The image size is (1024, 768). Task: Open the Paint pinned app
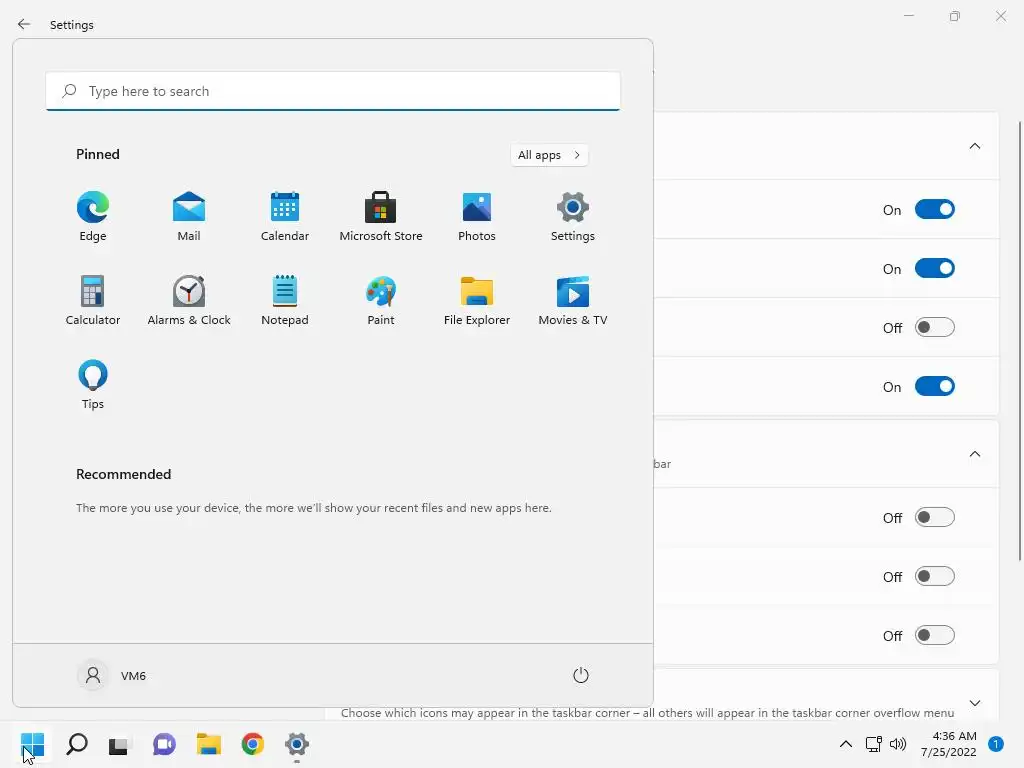point(381,300)
